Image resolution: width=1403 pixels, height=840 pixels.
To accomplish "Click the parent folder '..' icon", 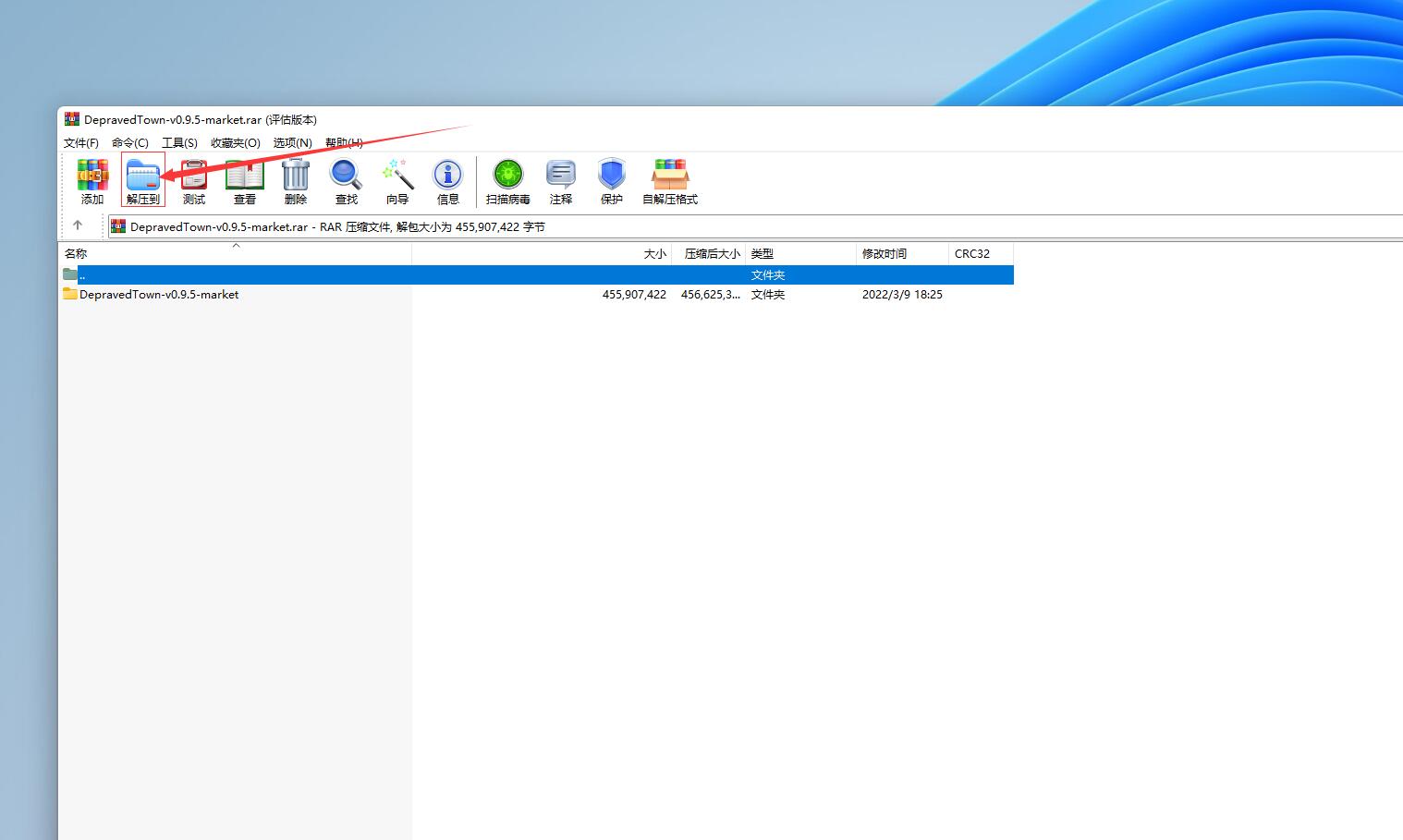I will click(x=70, y=274).
